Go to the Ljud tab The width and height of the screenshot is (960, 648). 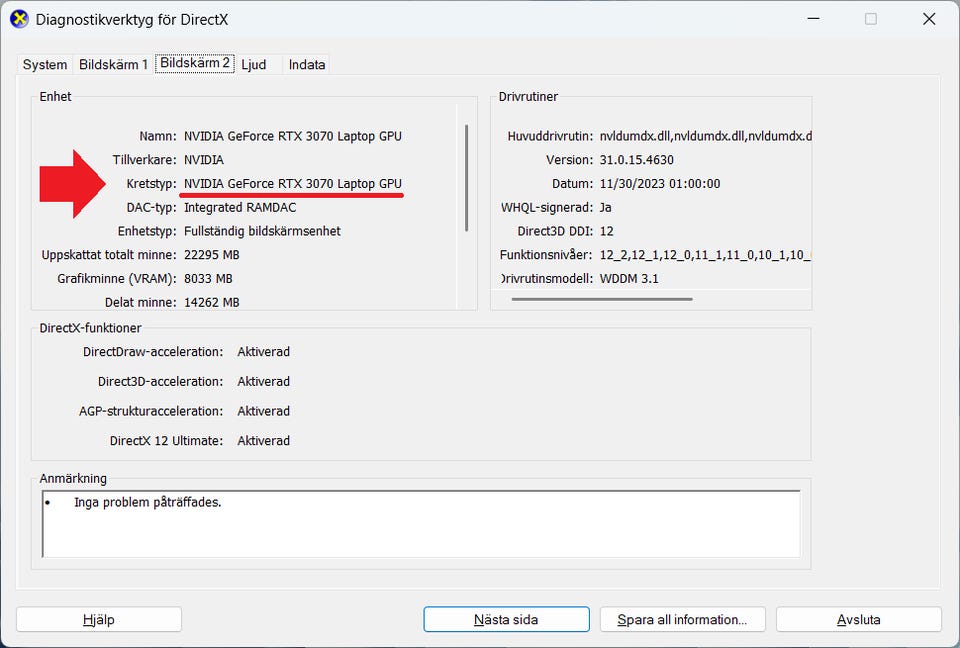point(254,65)
